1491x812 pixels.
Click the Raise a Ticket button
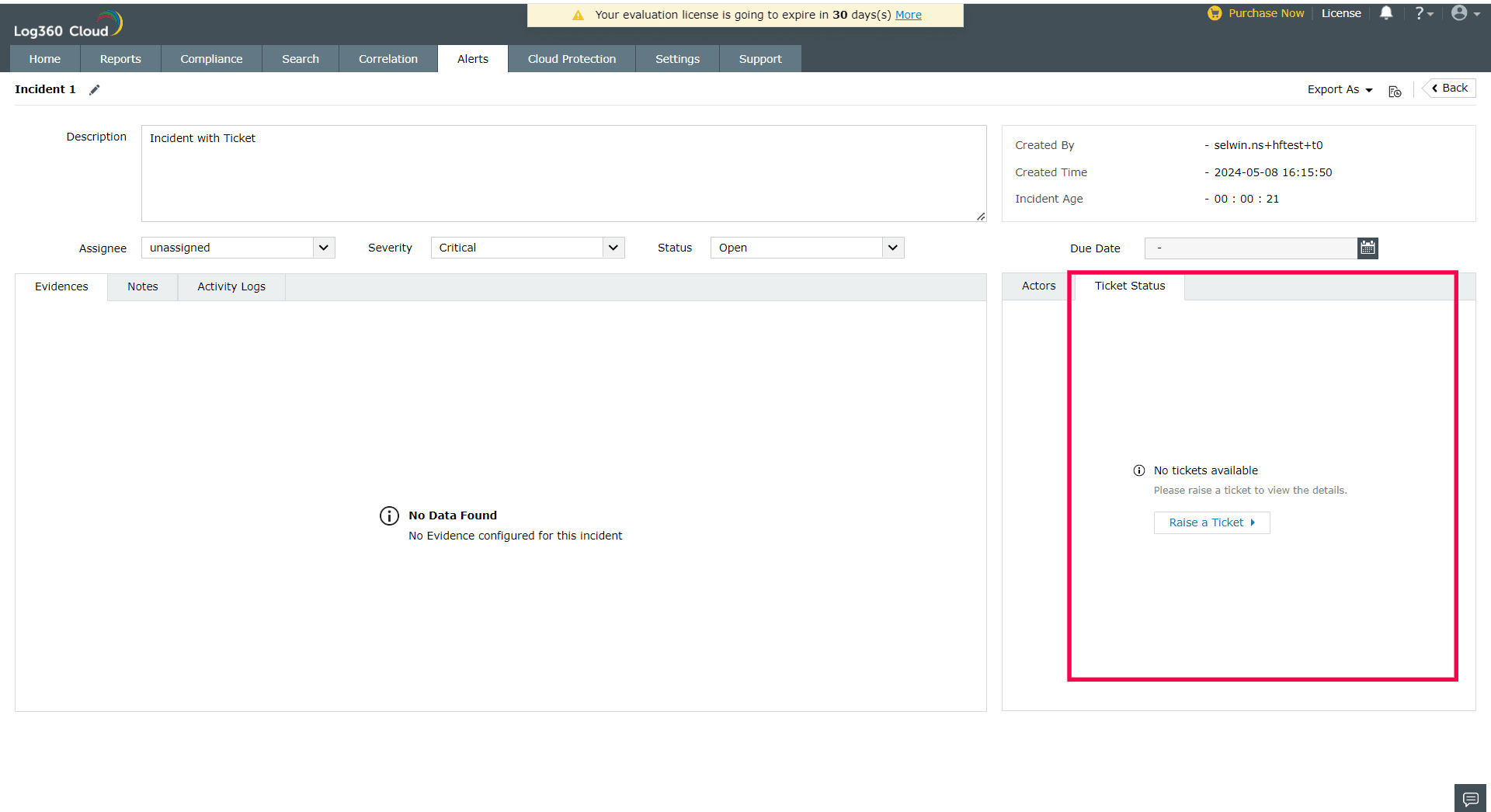point(1211,522)
